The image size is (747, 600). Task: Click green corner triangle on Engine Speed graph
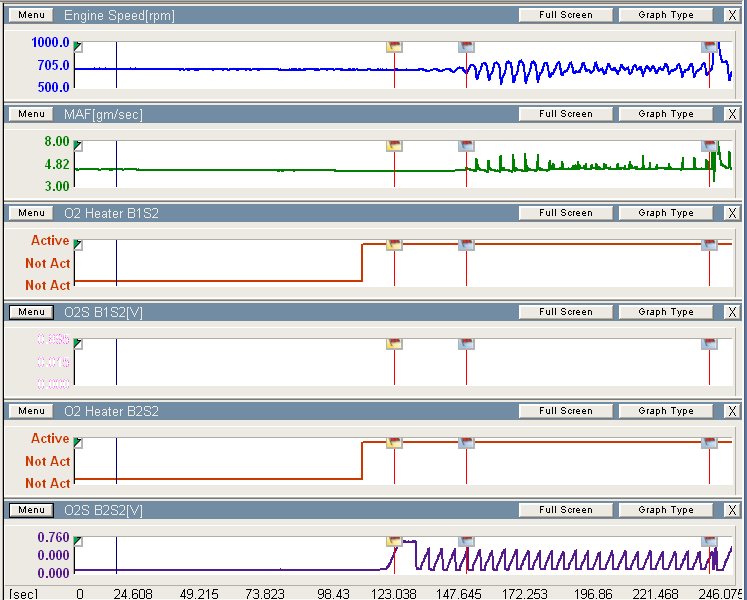[78, 47]
